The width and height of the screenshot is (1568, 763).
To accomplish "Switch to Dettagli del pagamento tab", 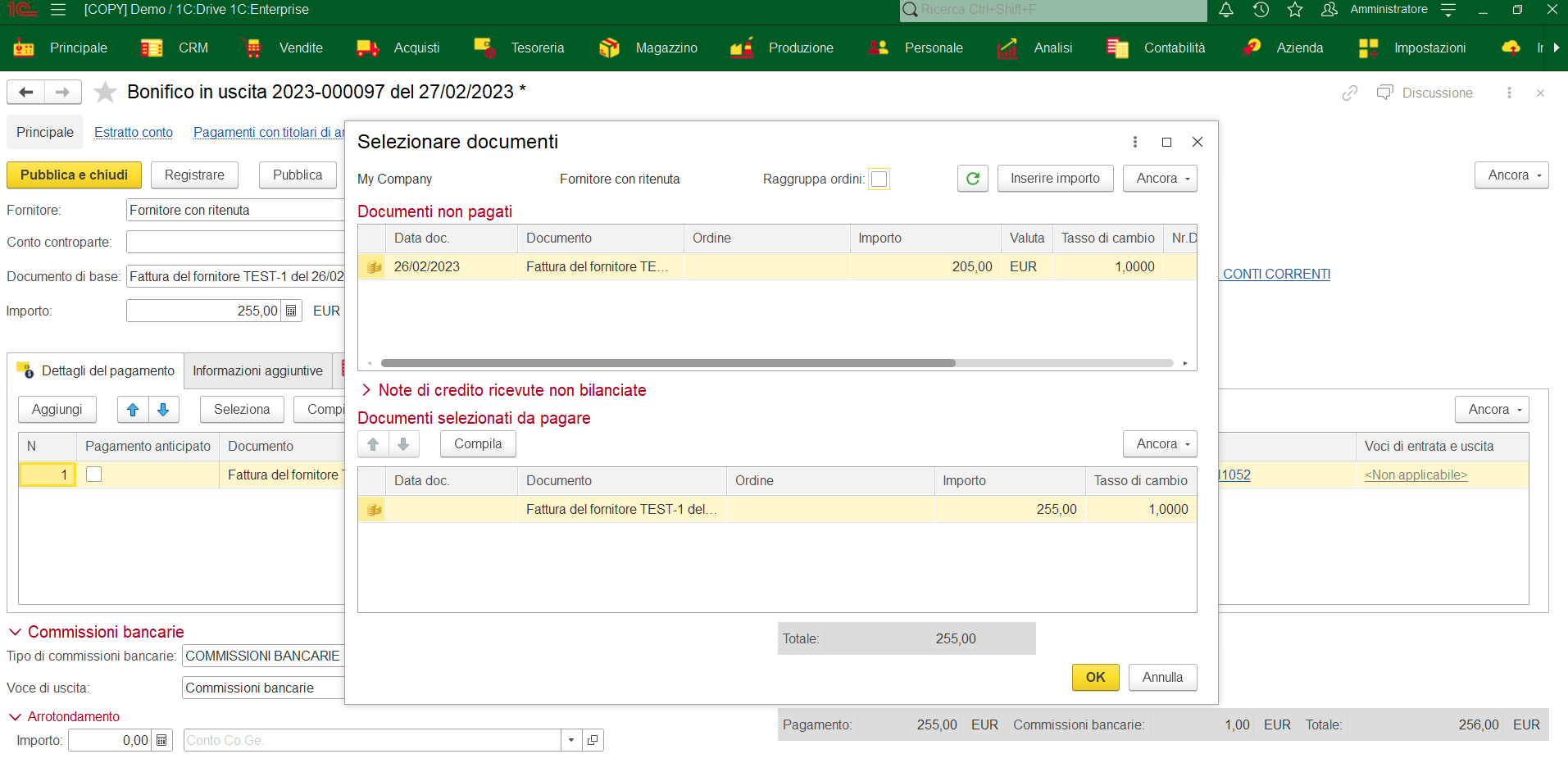I will (x=96, y=370).
